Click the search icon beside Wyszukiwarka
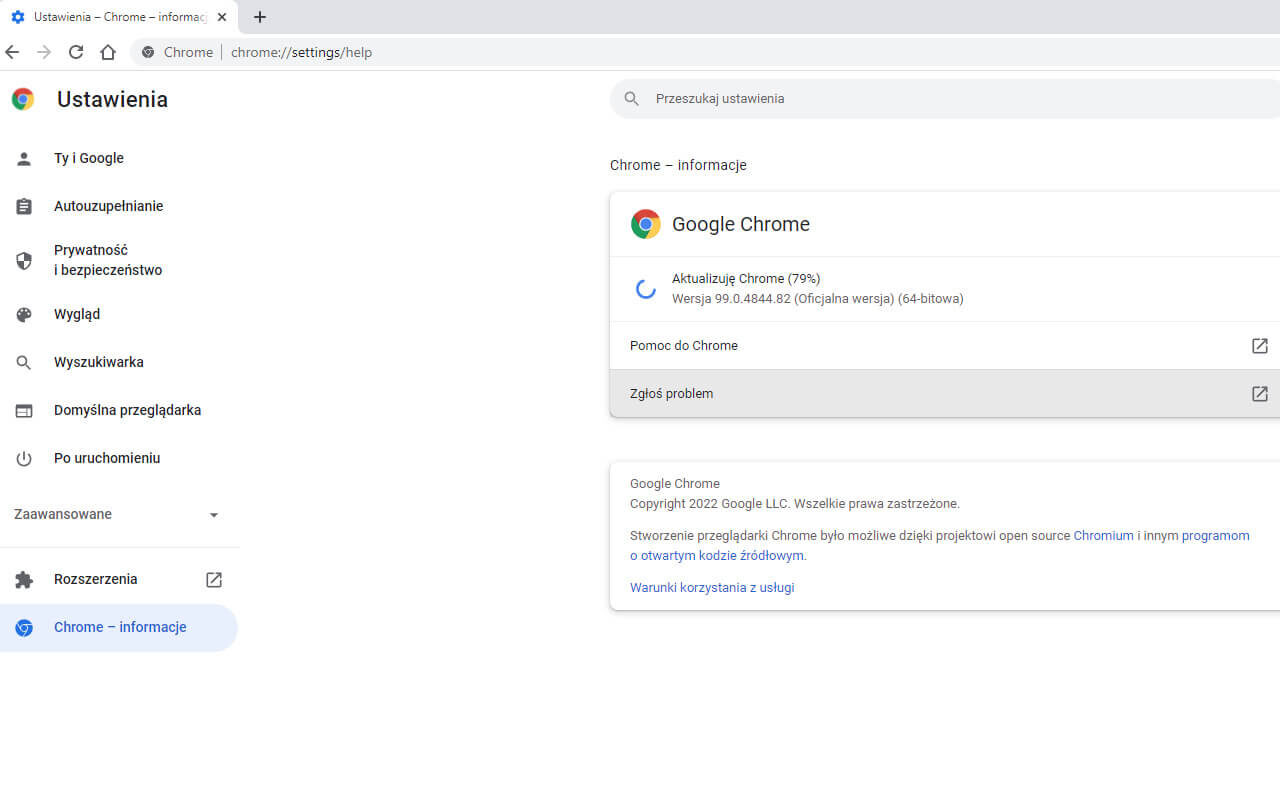The image size is (1280, 800). tap(24, 362)
